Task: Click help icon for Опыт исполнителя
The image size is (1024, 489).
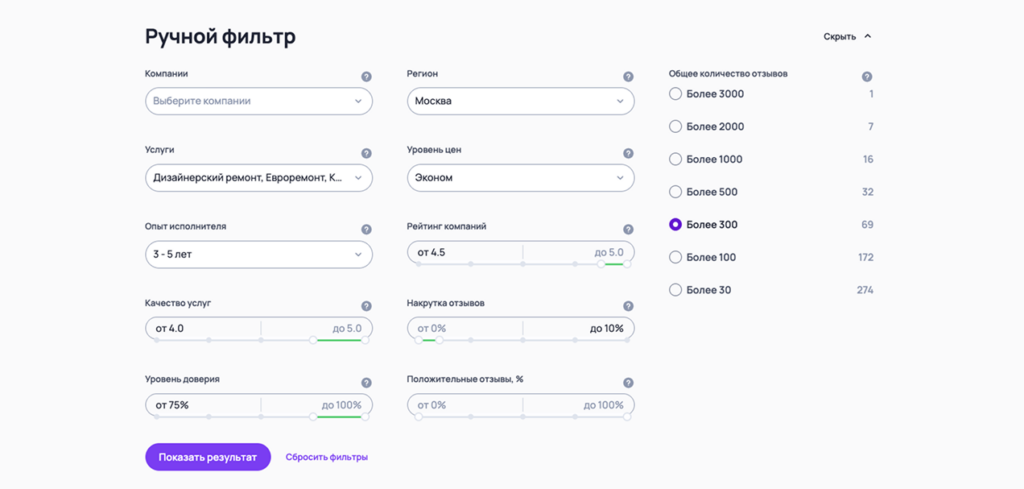Action: 366,229
